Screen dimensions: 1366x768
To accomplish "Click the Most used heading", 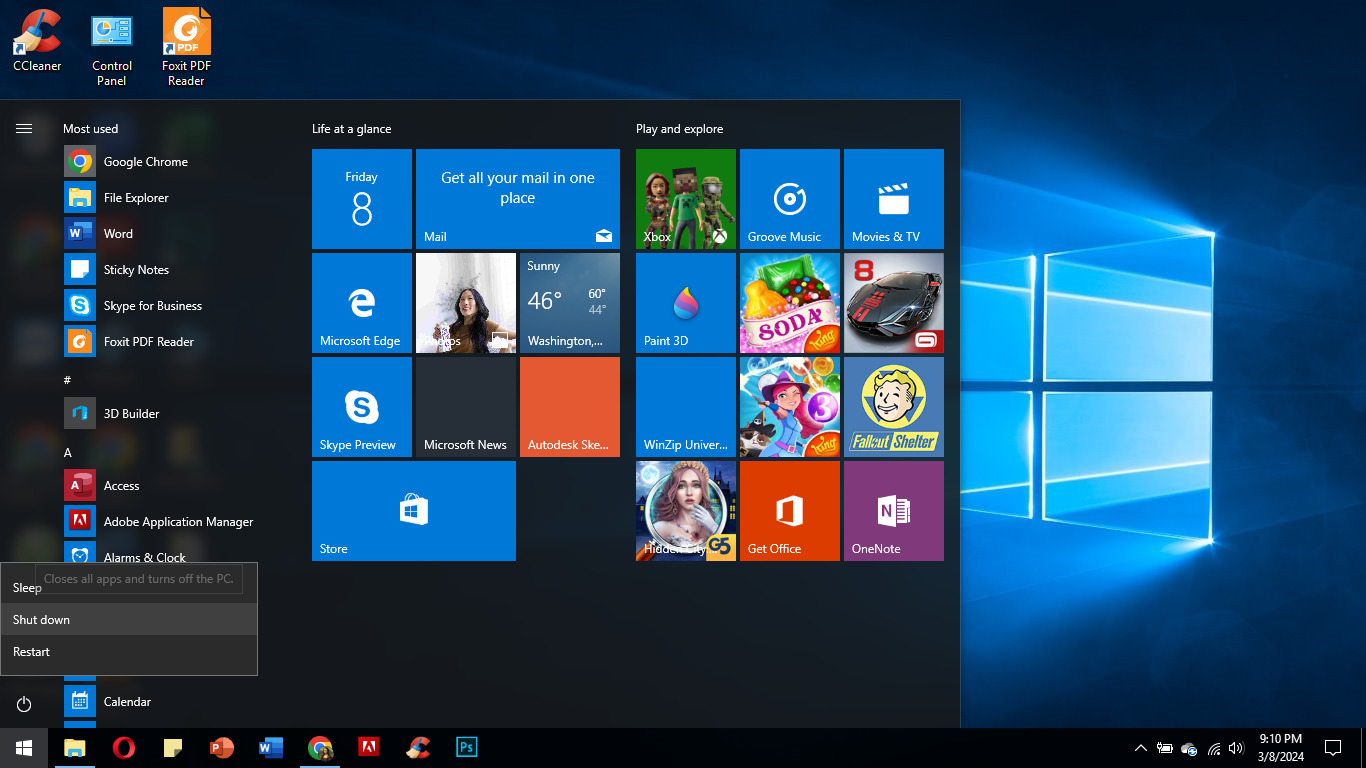I will [90, 129].
